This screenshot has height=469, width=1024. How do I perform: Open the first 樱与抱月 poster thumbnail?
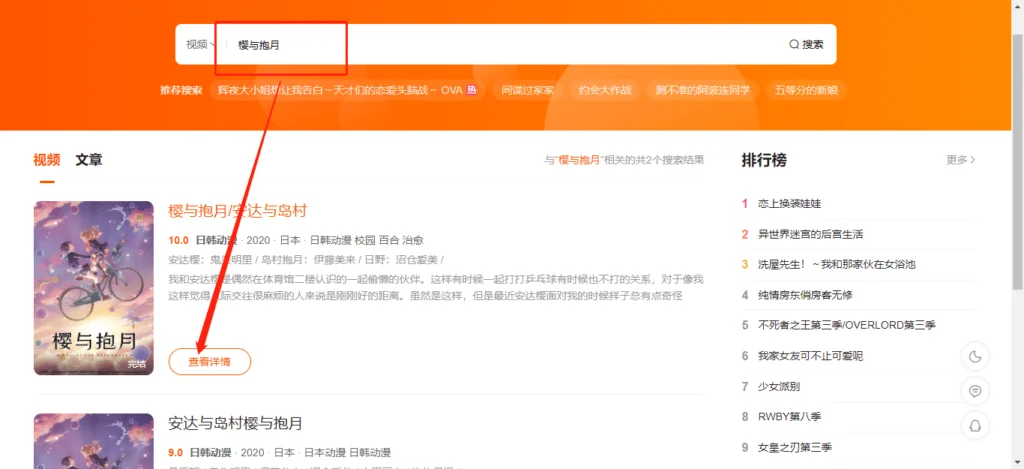pyautogui.click(x=94, y=288)
